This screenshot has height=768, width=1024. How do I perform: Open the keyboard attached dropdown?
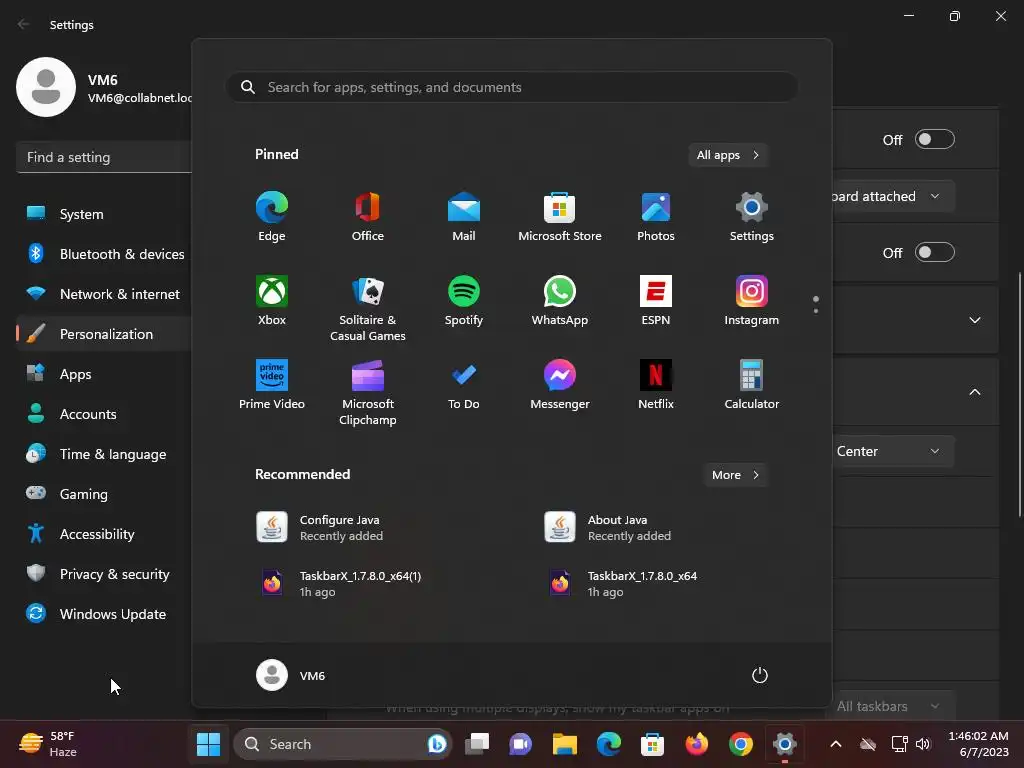tap(893, 196)
